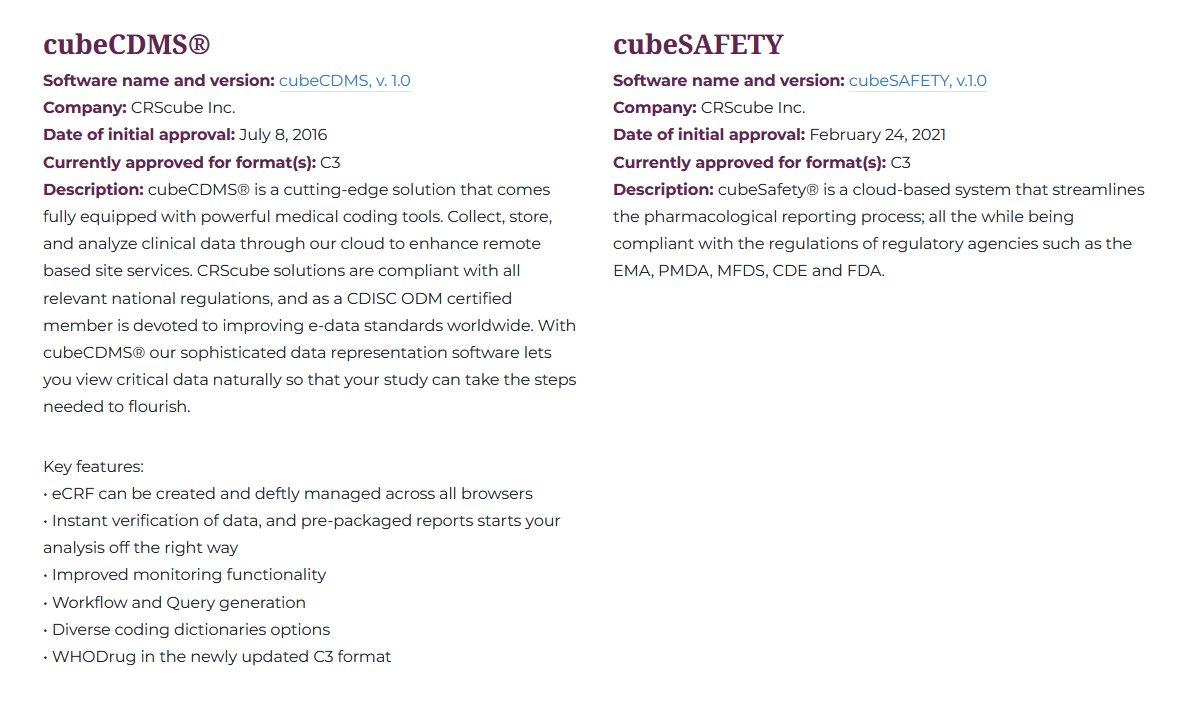Select the Improved monitoring functionality bullet
Viewport: 1193px width, 705px height.
pos(189,575)
